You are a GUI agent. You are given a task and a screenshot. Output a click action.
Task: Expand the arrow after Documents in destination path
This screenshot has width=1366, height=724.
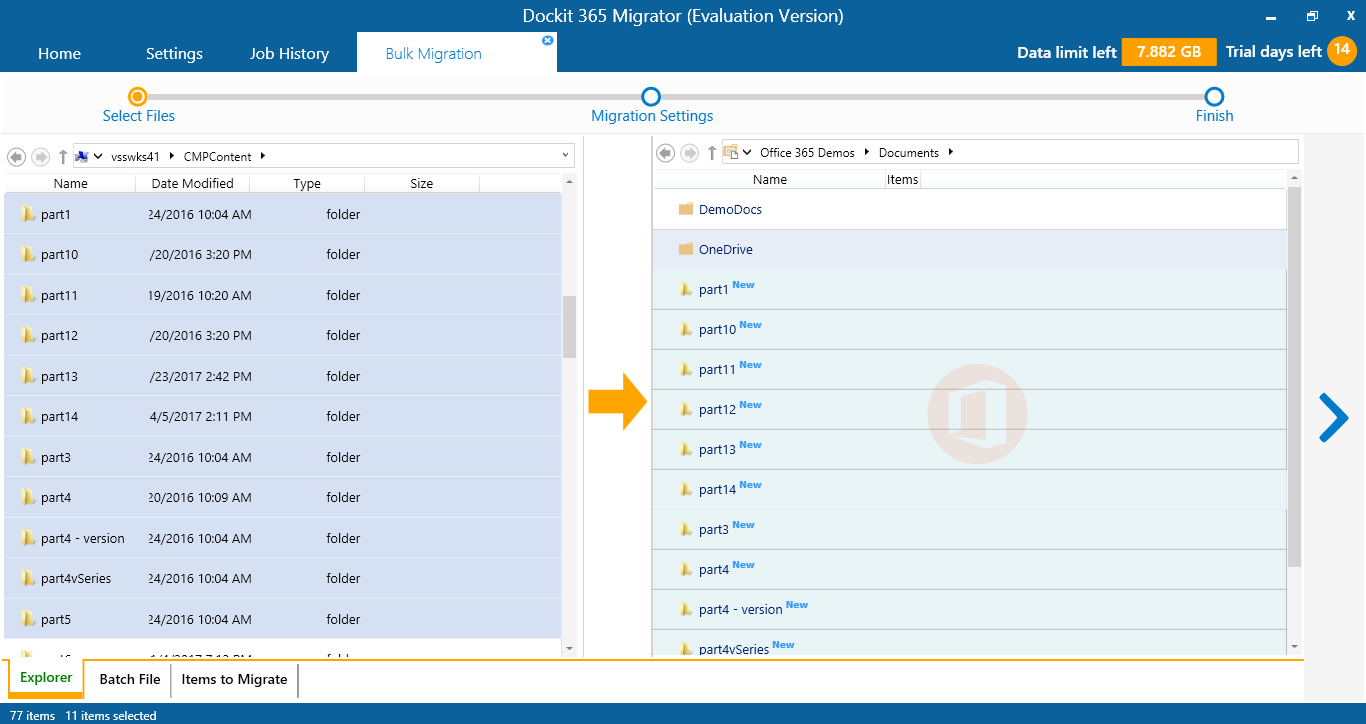tap(950, 152)
